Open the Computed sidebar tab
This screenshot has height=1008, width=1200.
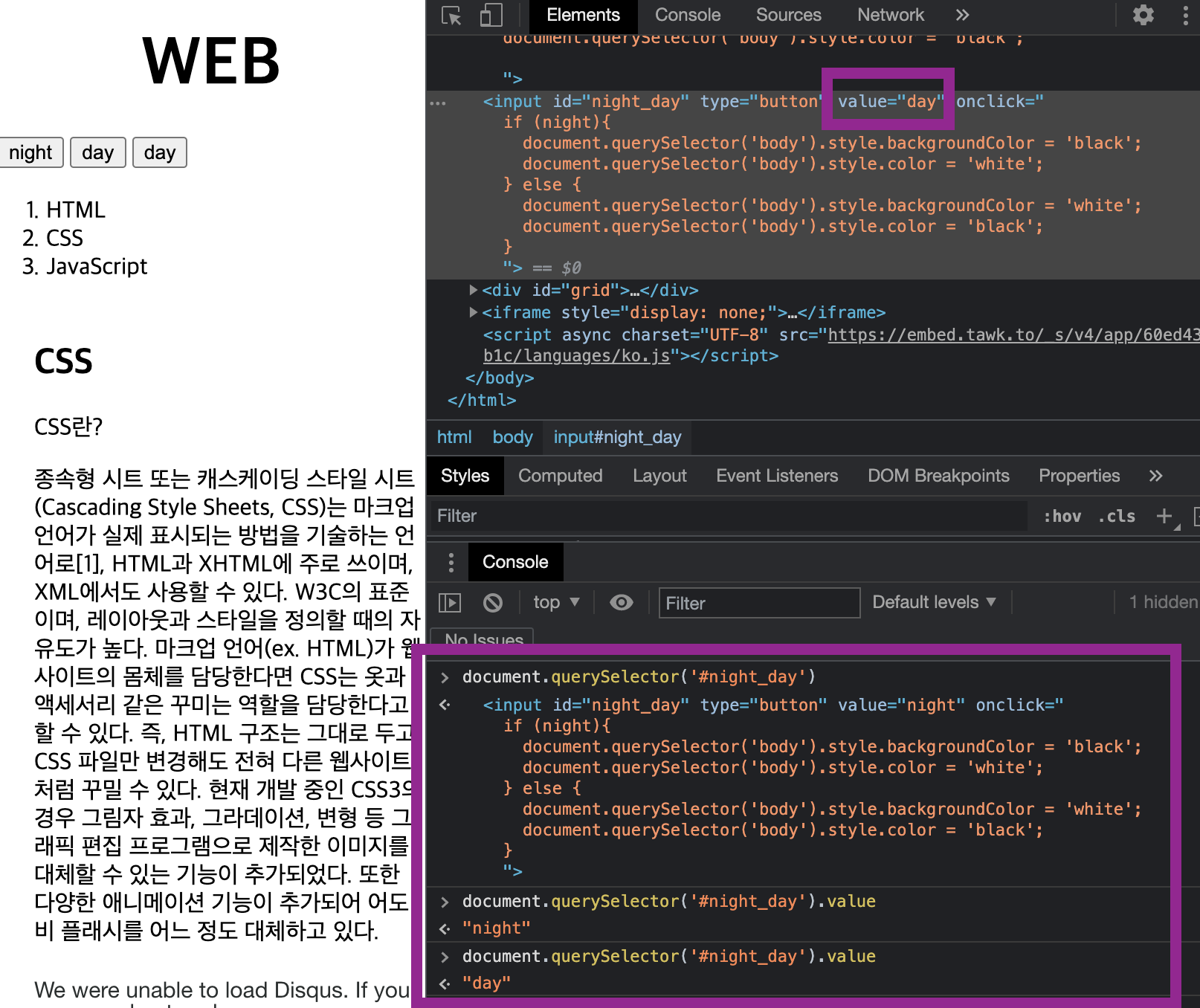point(561,476)
